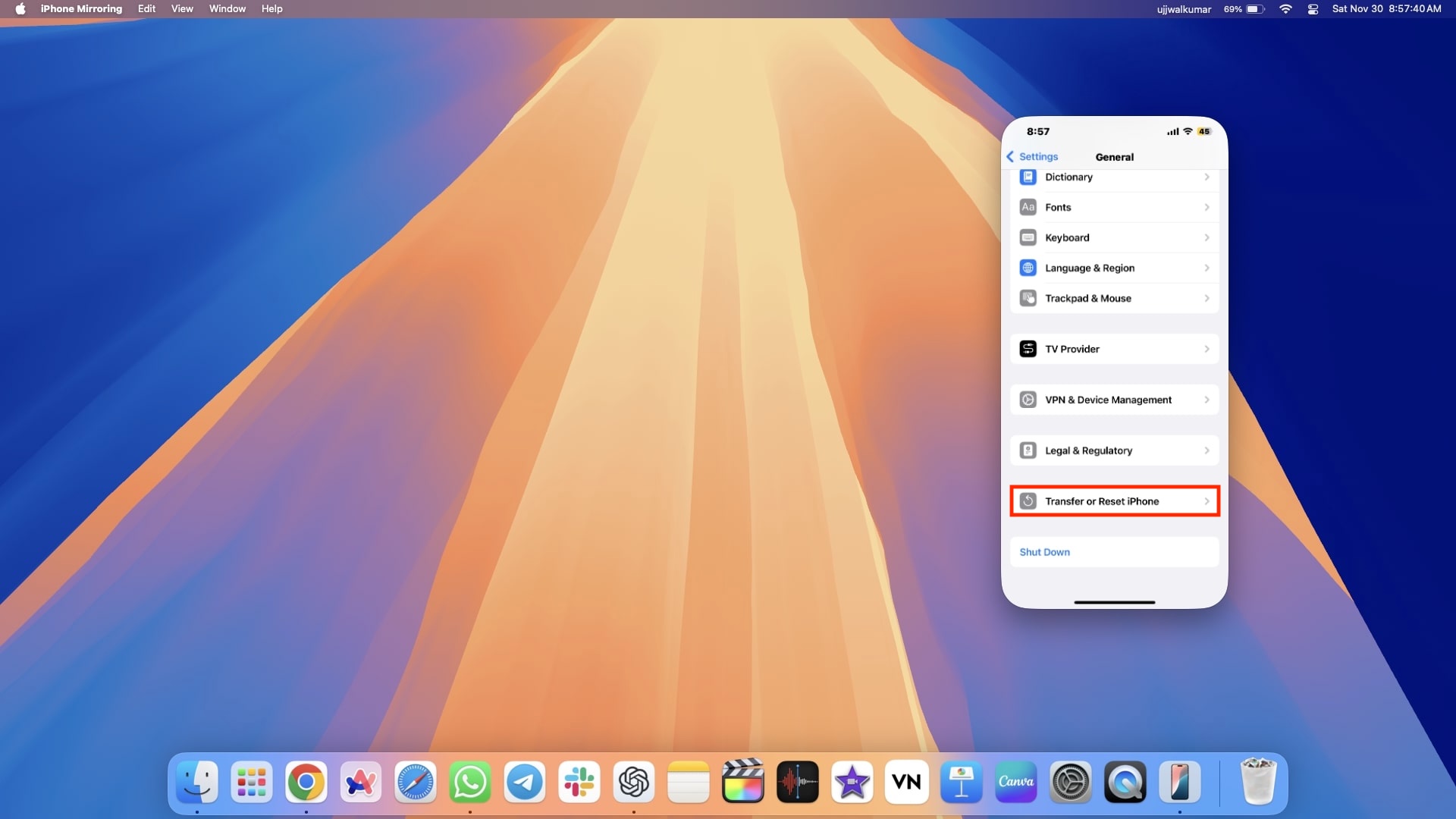Open the Window menu
This screenshot has width=1456, height=819.
227,9
